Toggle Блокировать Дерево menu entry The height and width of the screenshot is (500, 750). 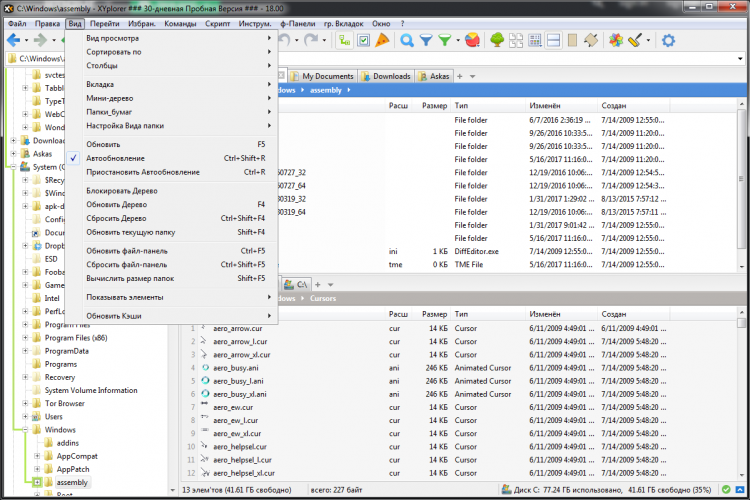pyautogui.click(x=172, y=191)
